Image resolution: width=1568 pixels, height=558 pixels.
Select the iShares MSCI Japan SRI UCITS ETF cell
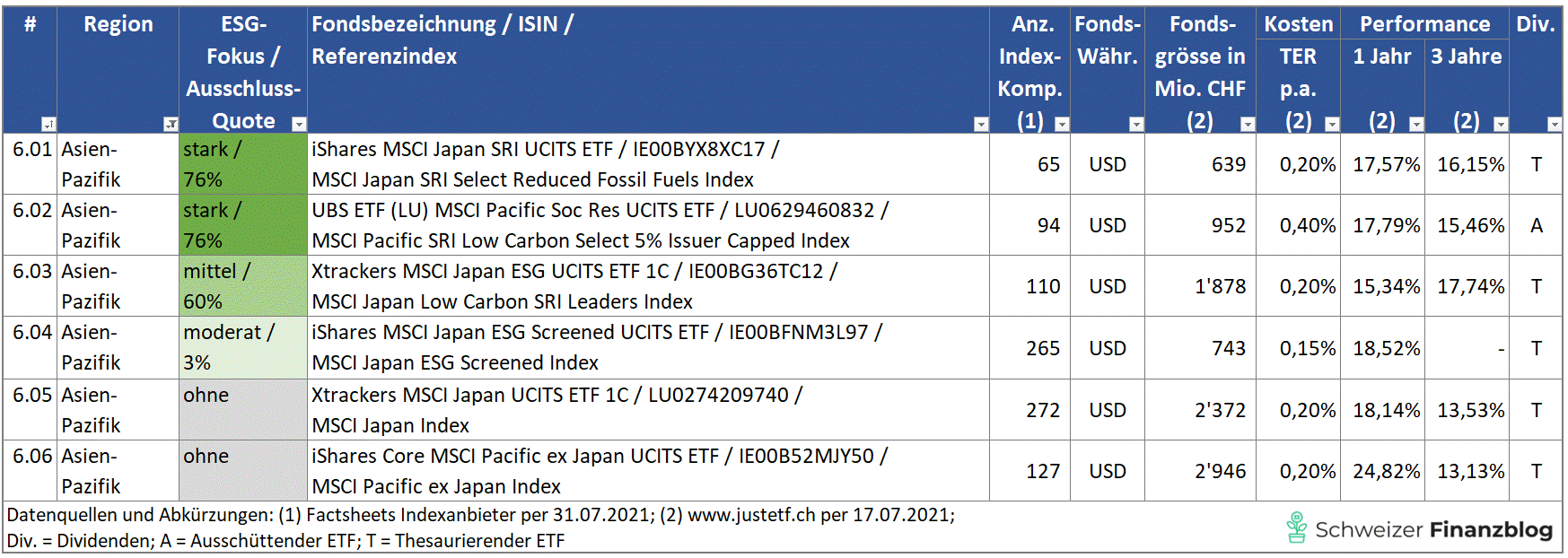646,164
